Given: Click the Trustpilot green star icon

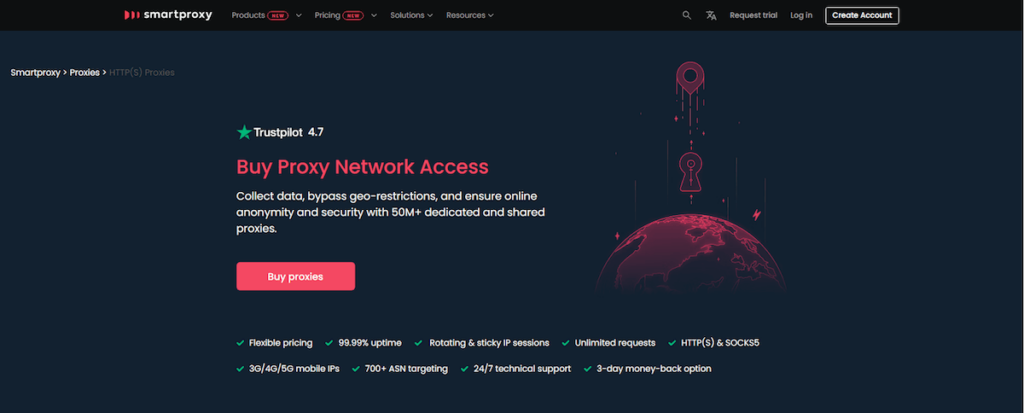Looking at the screenshot, I should pyautogui.click(x=244, y=132).
